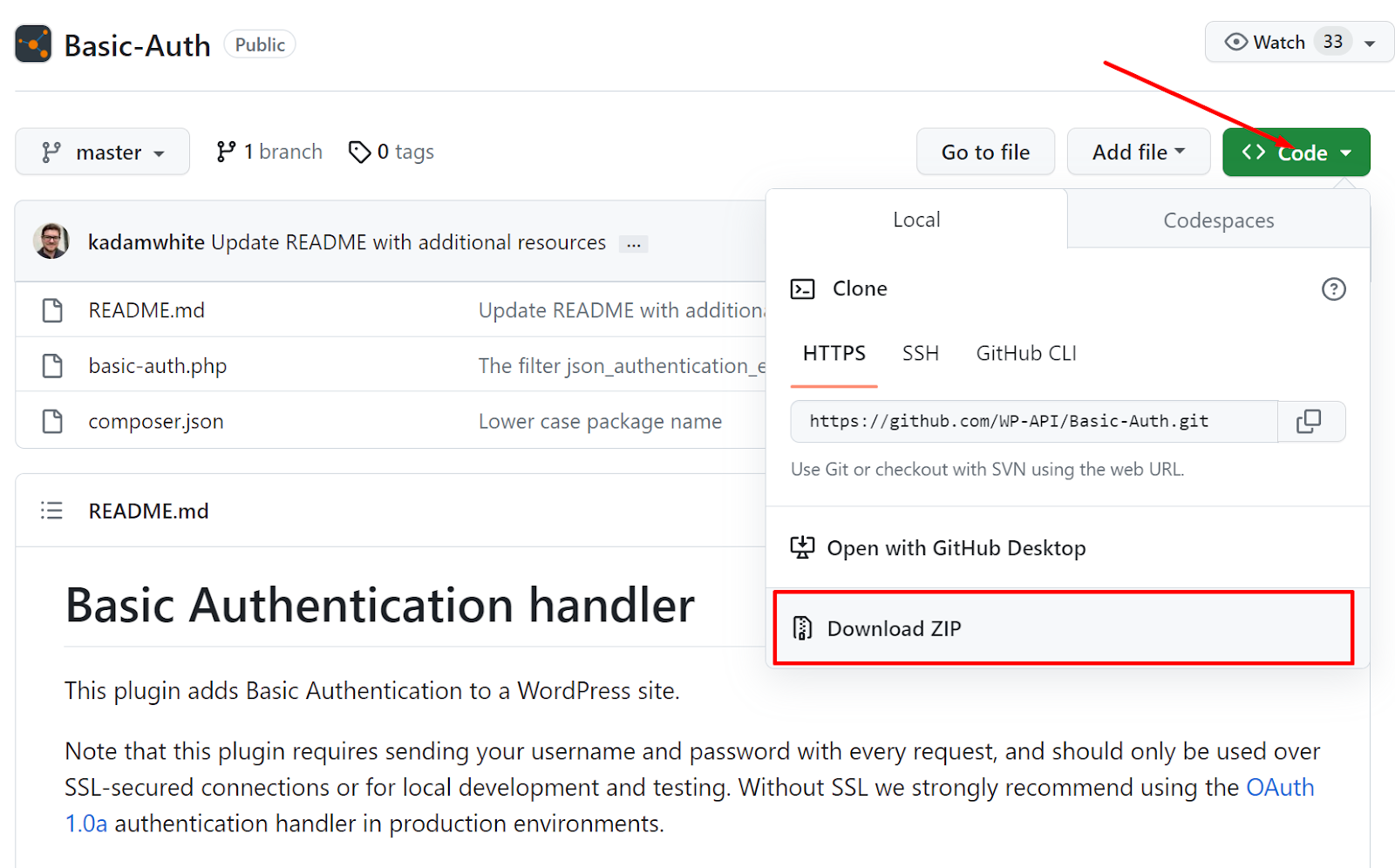Open the kadamwhite author link
The height and width of the screenshot is (868, 1395).
tap(146, 242)
